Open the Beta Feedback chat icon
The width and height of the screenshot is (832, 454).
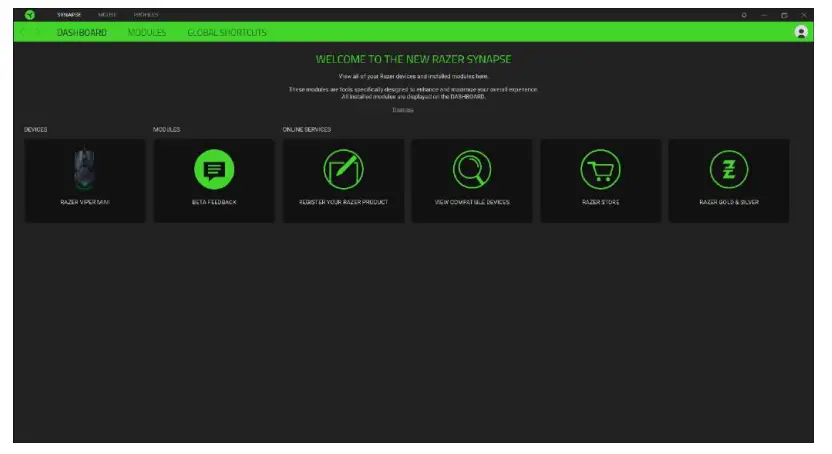214,169
